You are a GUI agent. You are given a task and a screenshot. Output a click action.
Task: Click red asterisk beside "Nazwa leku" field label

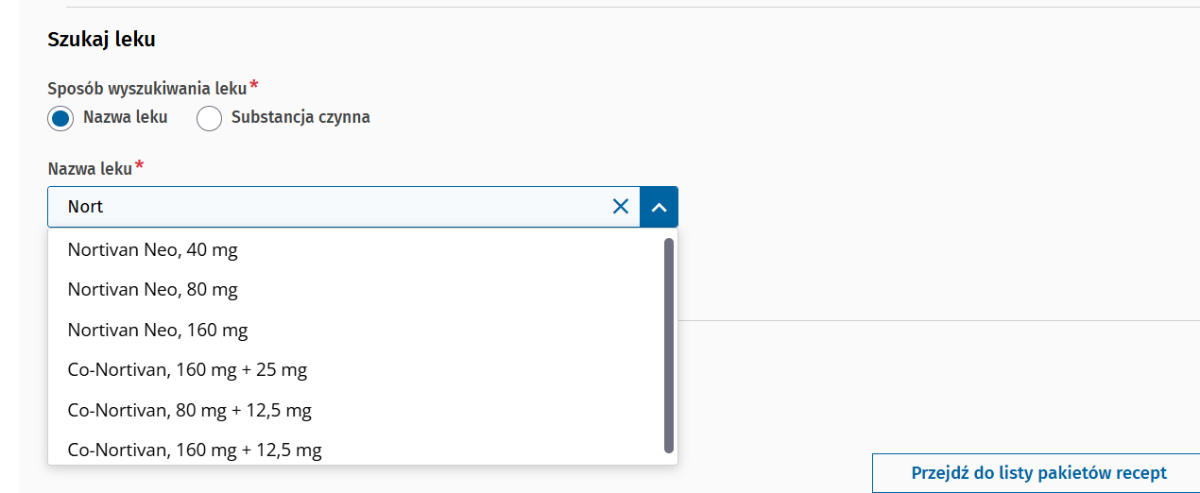point(139,165)
